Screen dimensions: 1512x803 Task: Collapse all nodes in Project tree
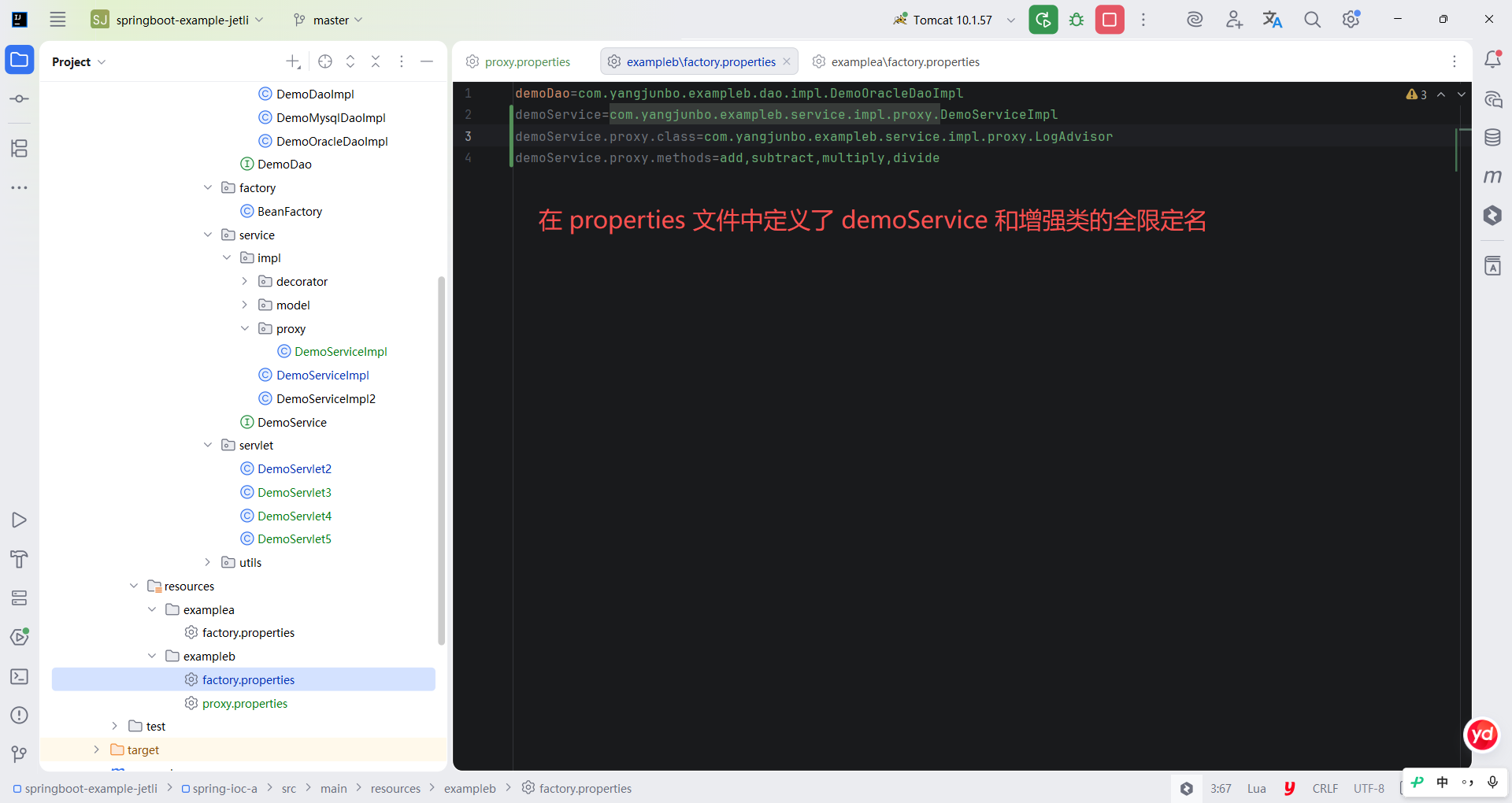pos(376,61)
